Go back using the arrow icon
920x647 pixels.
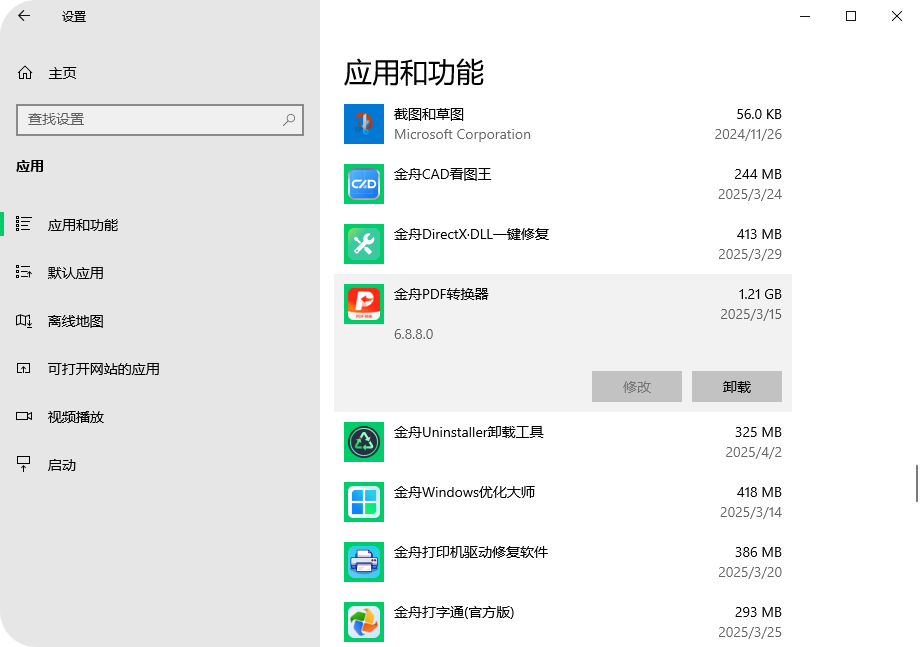pos(24,16)
